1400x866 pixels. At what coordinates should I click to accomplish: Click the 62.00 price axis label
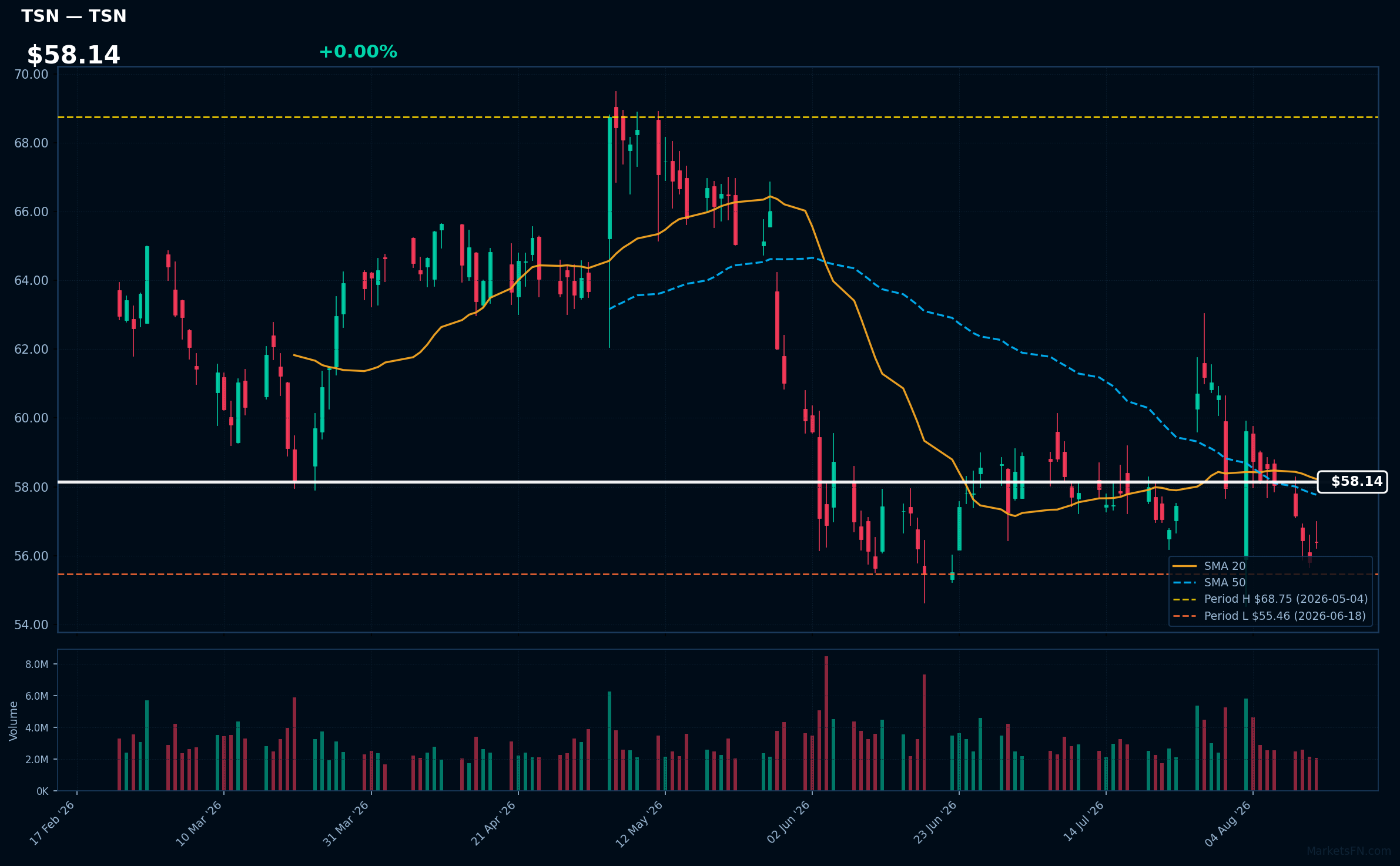pyautogui.click(x=31, y=350)
